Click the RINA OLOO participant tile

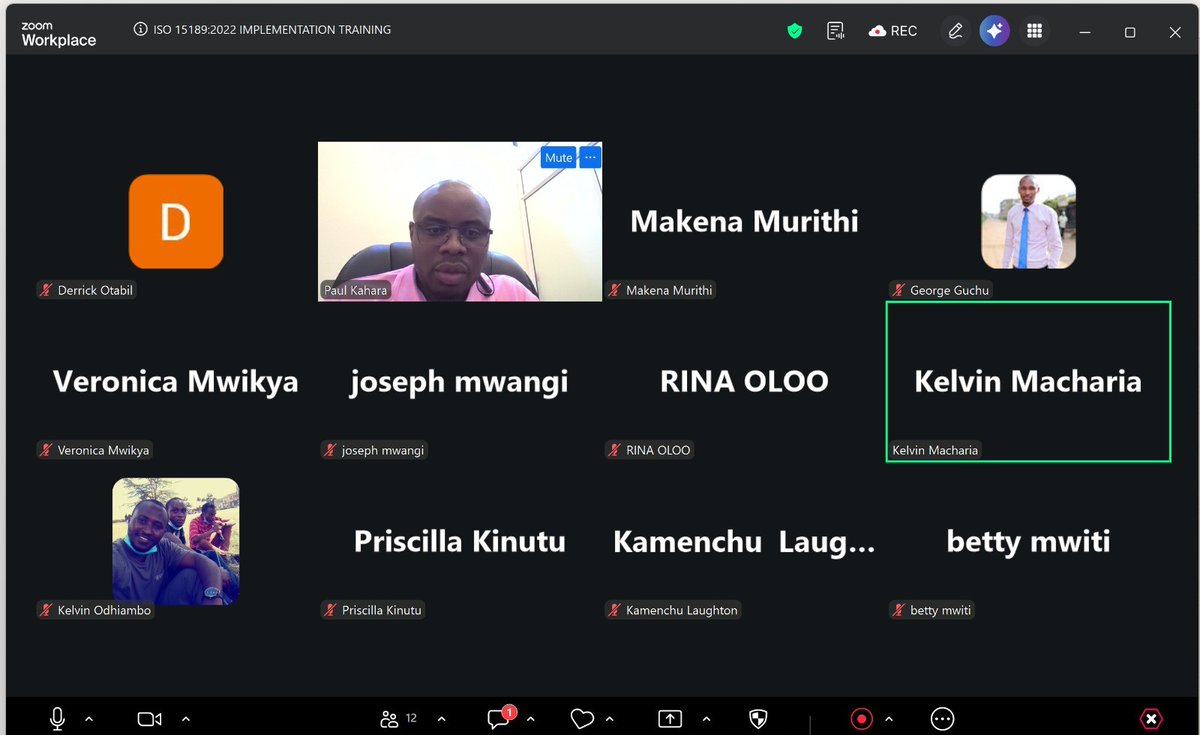pyautogui.click(x=744, y=381)
